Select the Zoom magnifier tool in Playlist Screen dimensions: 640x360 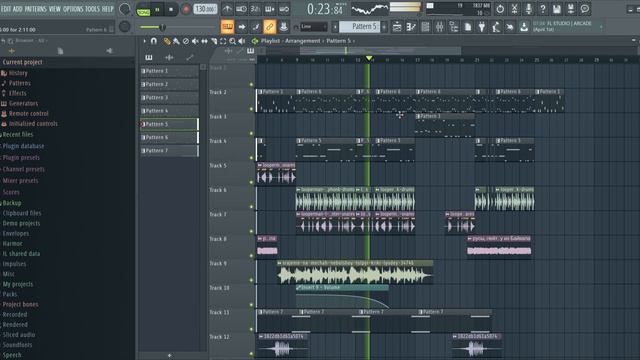(x=233, y=41)
